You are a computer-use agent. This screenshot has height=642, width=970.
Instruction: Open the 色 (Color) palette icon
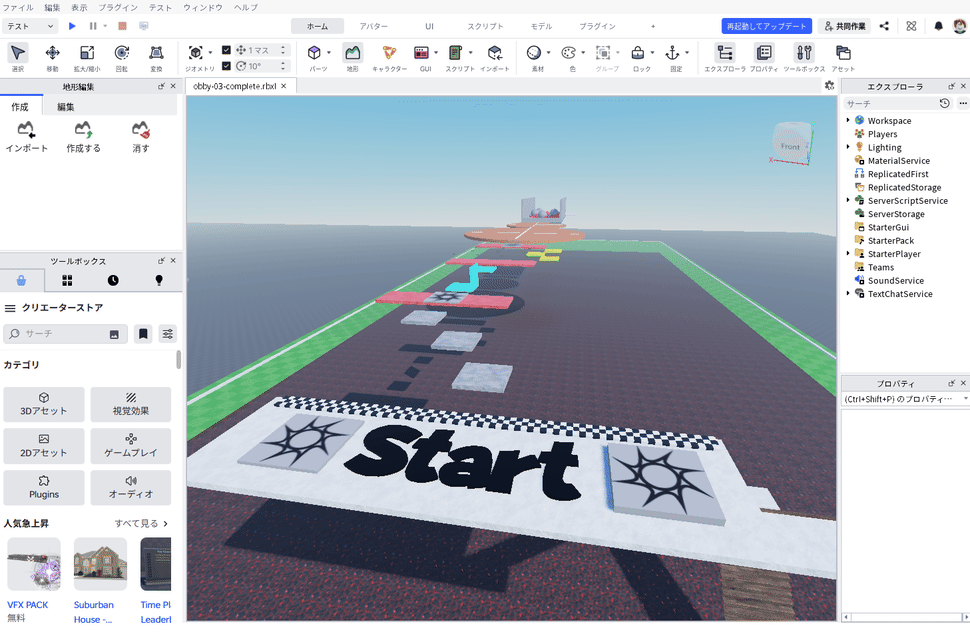[x=569, y=53]
